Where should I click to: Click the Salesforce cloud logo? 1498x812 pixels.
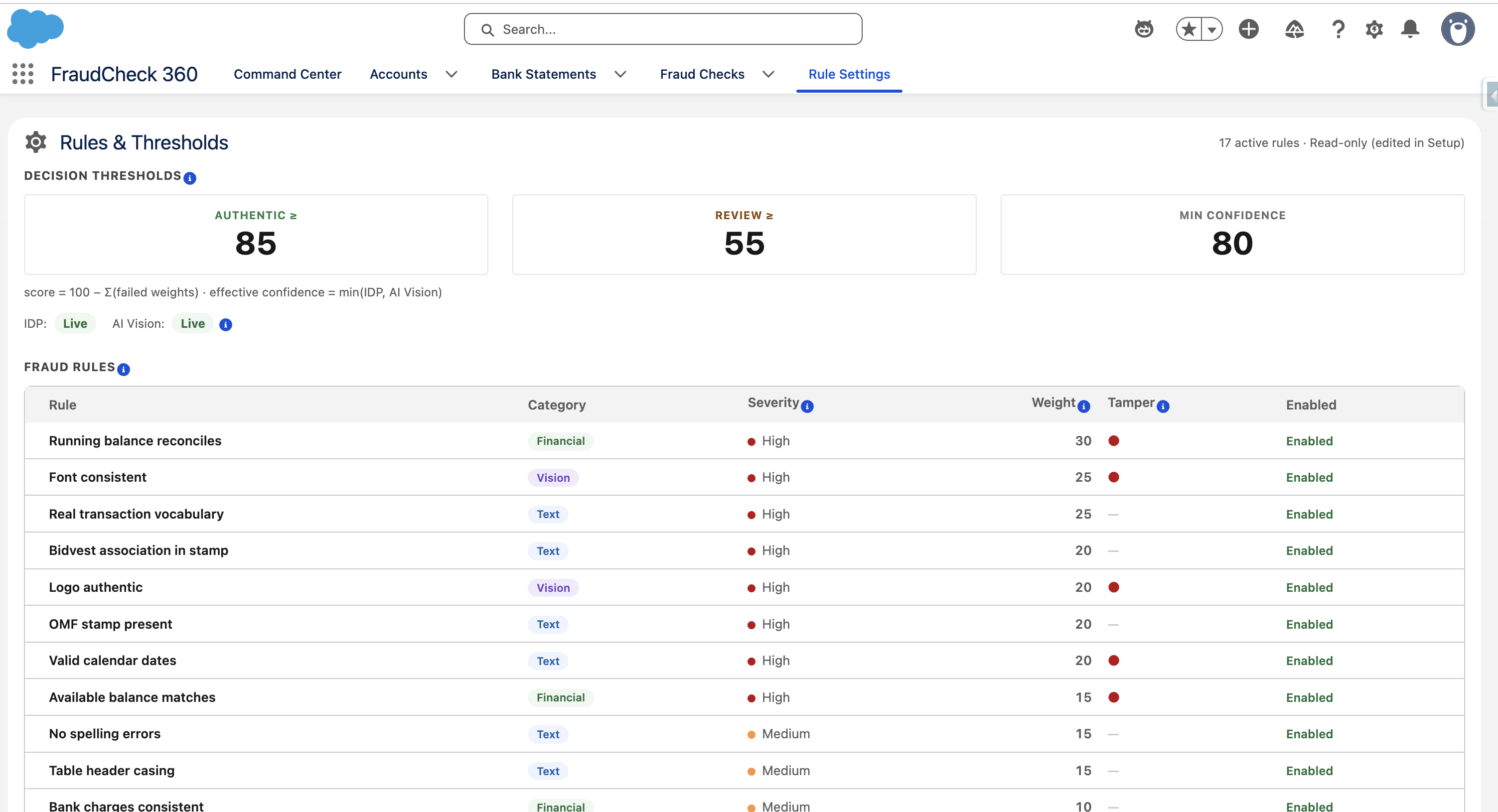[35, 28]
